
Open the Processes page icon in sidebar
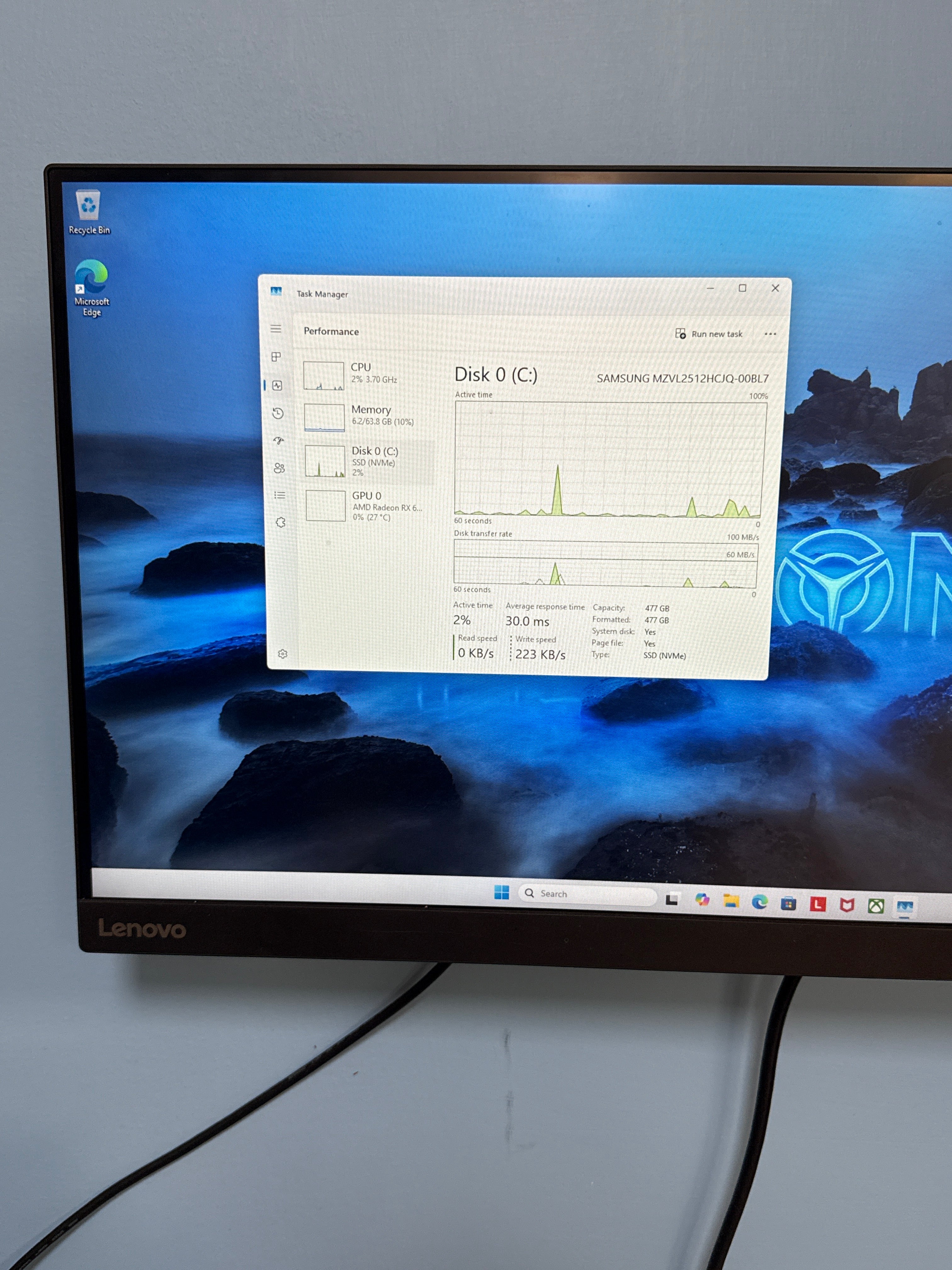point(276,357)
